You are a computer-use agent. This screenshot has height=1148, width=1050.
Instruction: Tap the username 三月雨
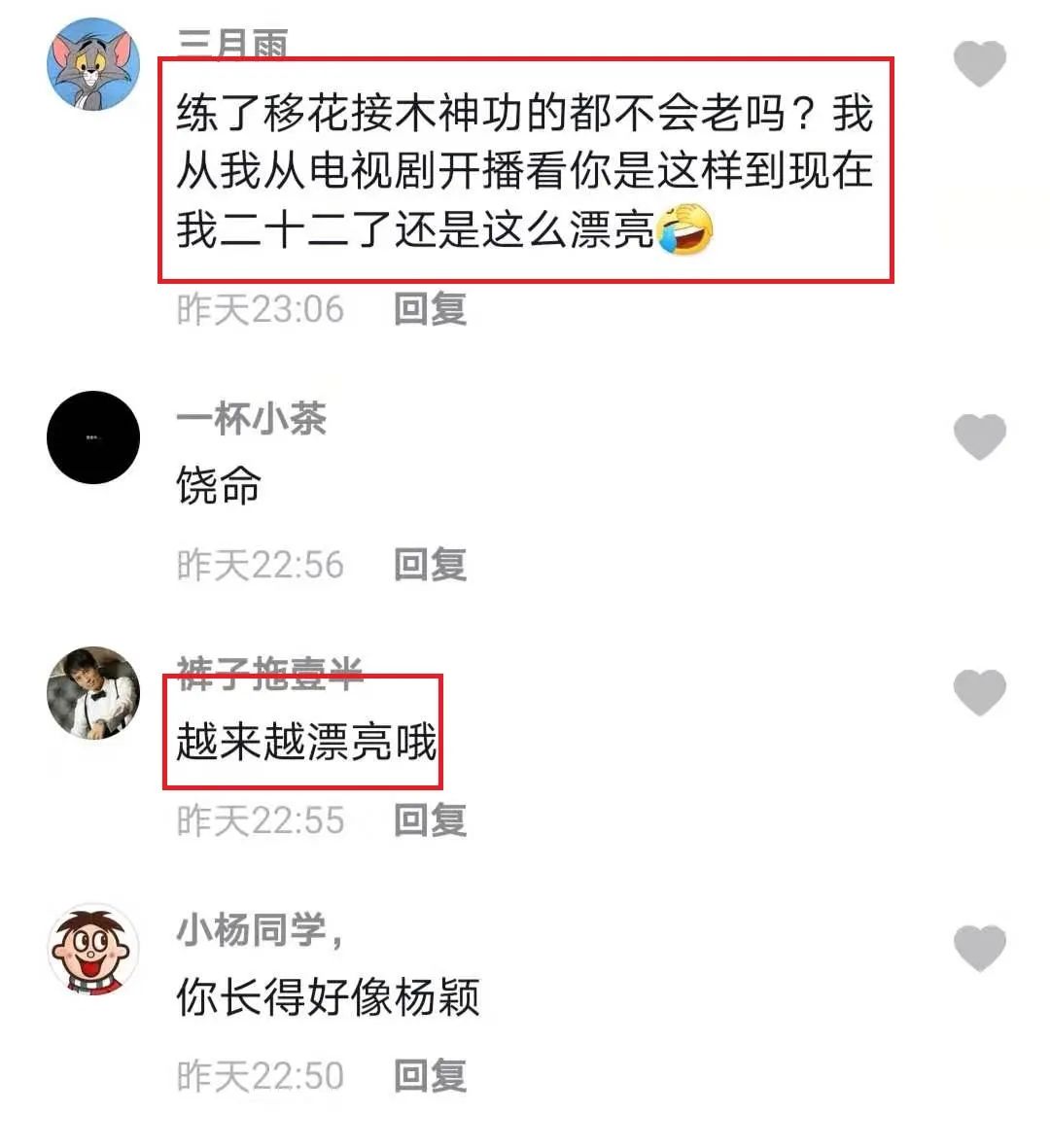(232, 44)
